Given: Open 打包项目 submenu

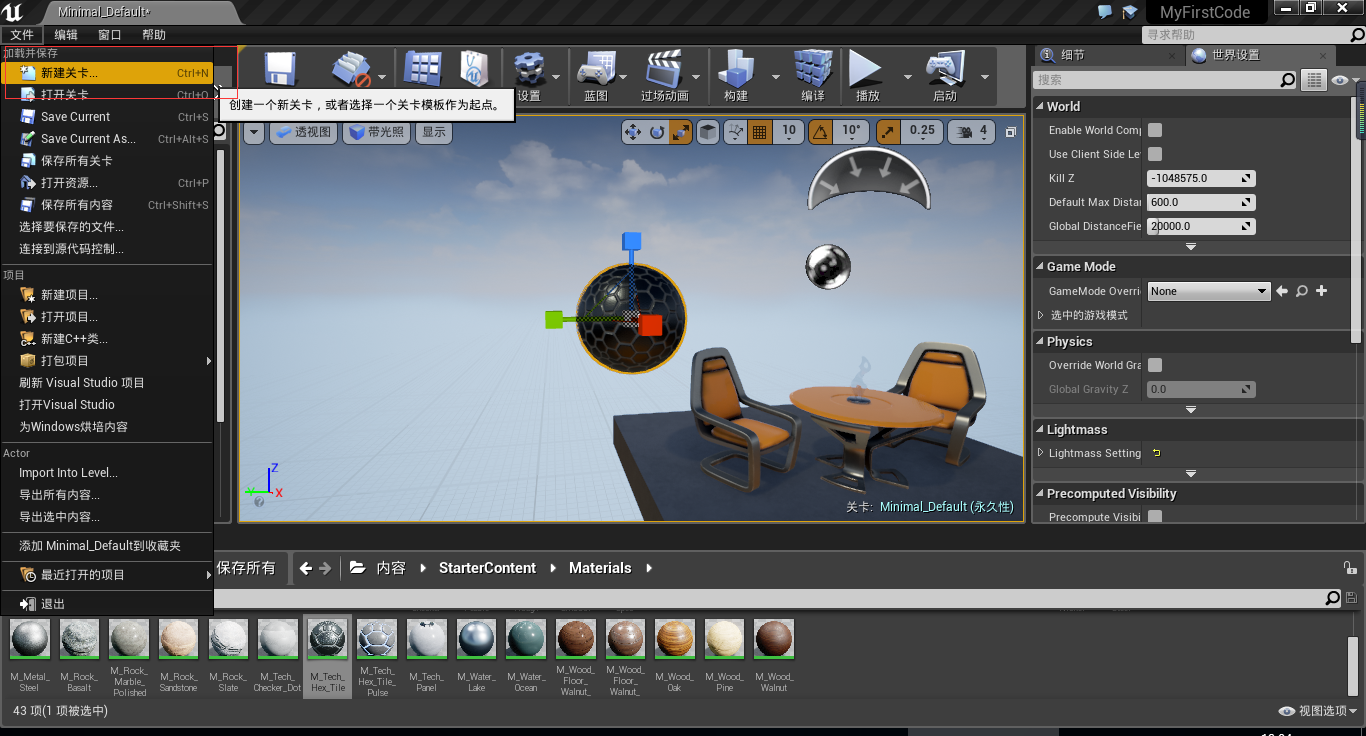Looking at the screenshot, I should 107,360.
